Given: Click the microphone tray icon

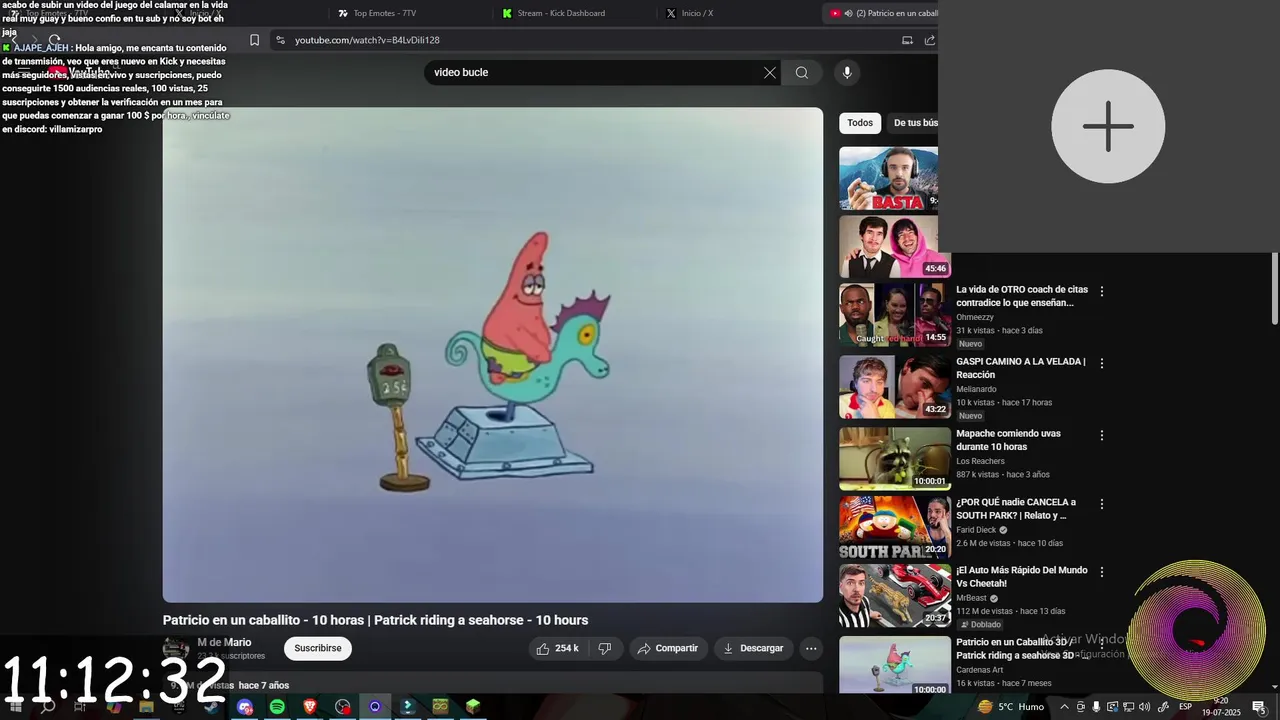Looking at the screenshot, I should (1096, 707).
